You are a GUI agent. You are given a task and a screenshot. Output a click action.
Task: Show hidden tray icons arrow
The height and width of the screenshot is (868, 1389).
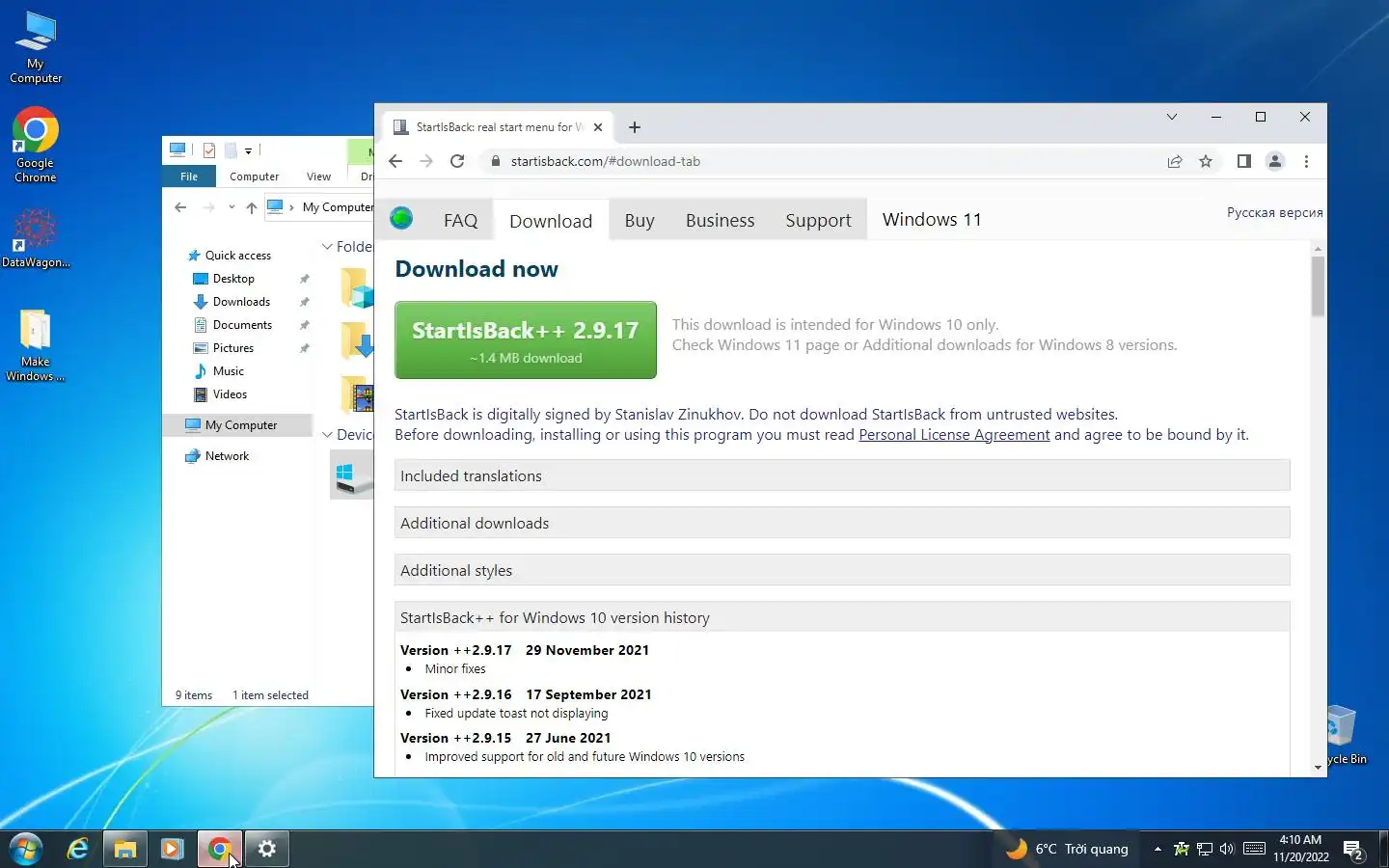coord(1157,849)
